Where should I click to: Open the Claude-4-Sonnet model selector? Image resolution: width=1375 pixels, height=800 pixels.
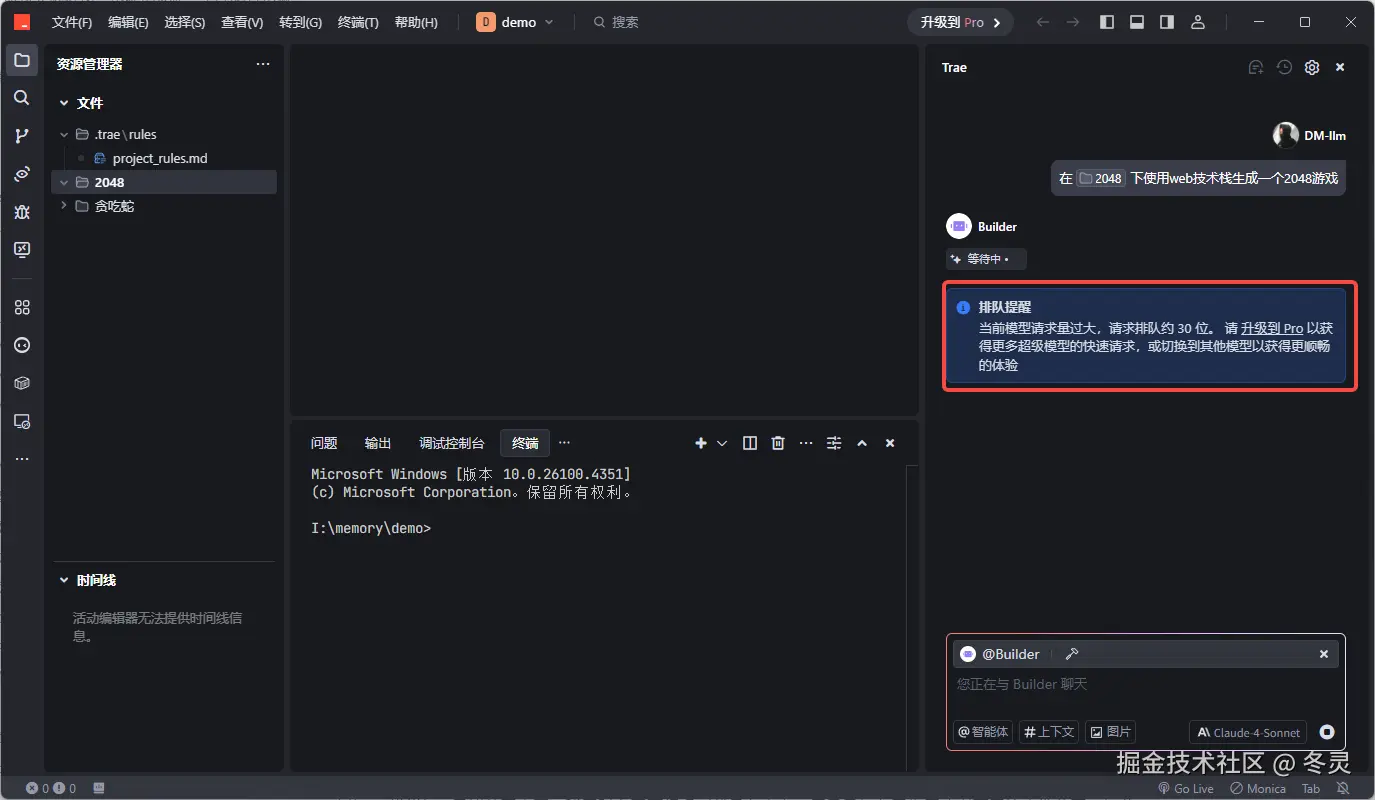[1247, 731]
